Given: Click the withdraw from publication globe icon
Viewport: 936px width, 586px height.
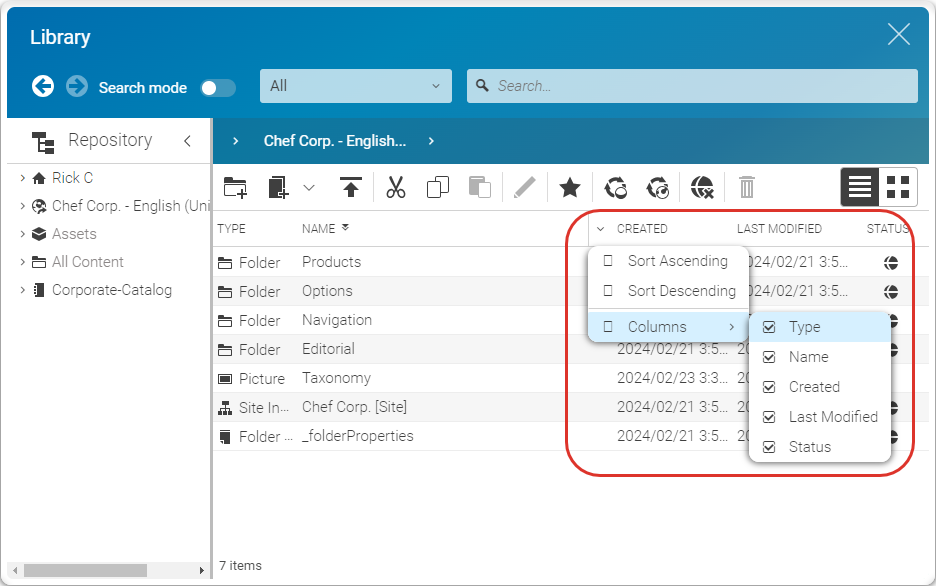Looking at the screenshot, I should 703,187.
